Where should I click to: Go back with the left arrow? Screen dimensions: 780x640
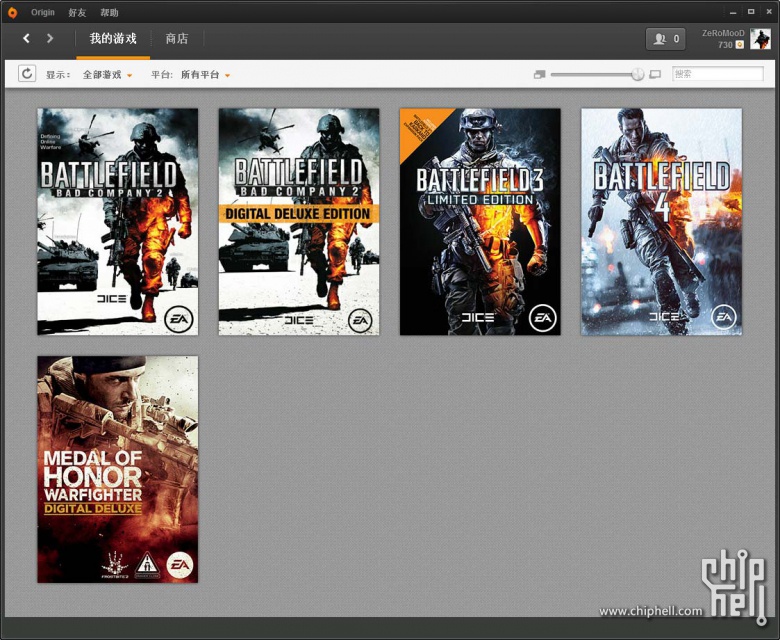coord(26,38)
